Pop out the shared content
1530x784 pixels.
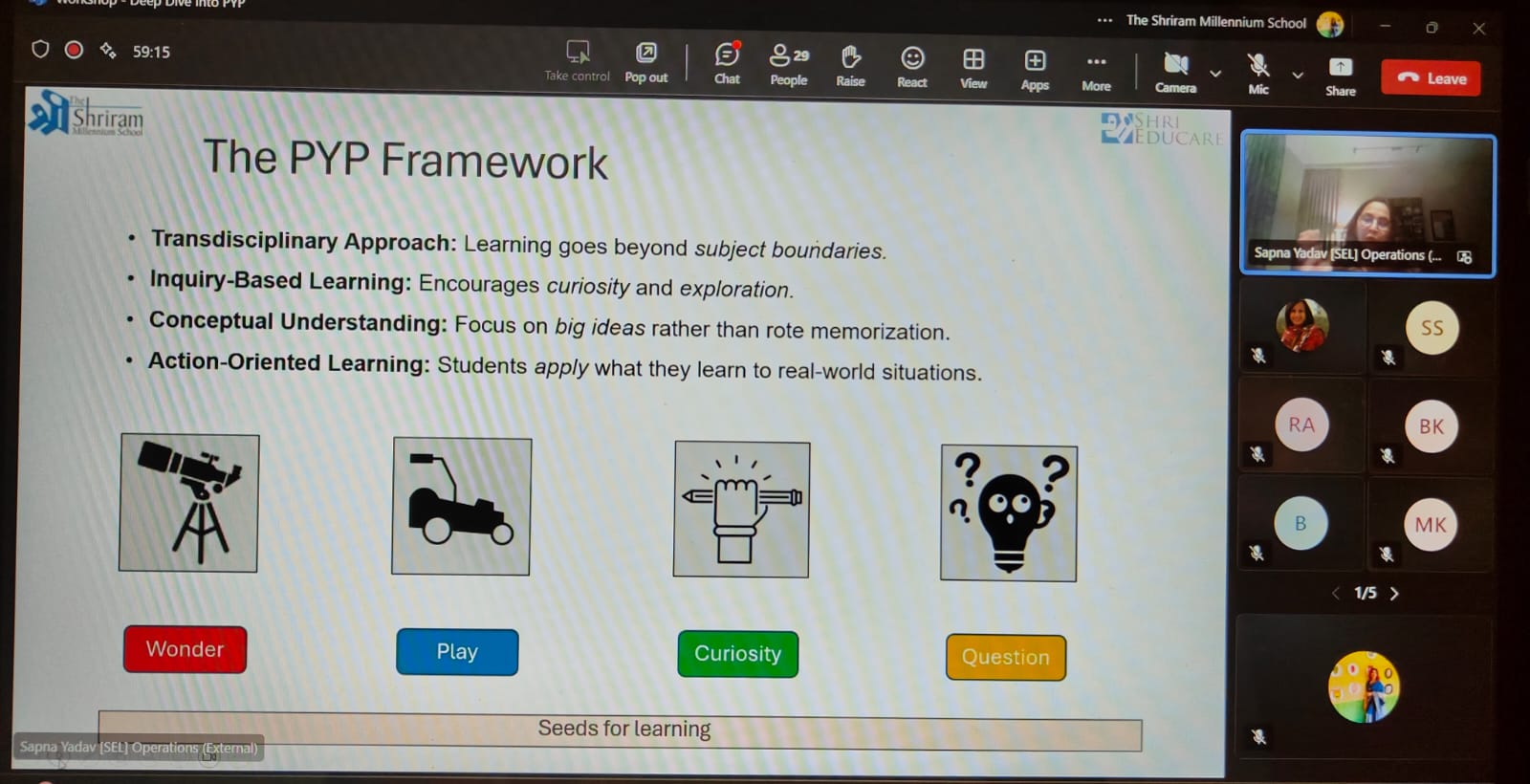646,61
